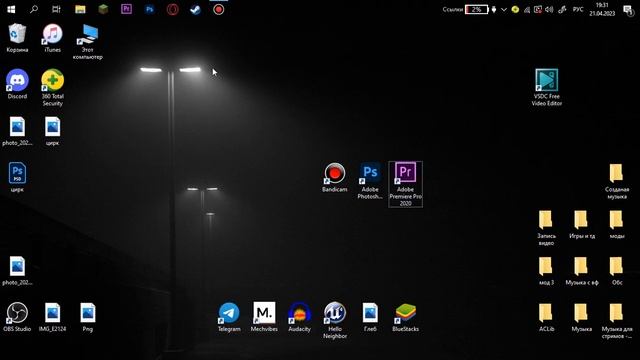Select the Adobe Photoshop desktop shortcut
Image resolution: width=640 pixels, height=360 pixels.
tap(370, 181)
